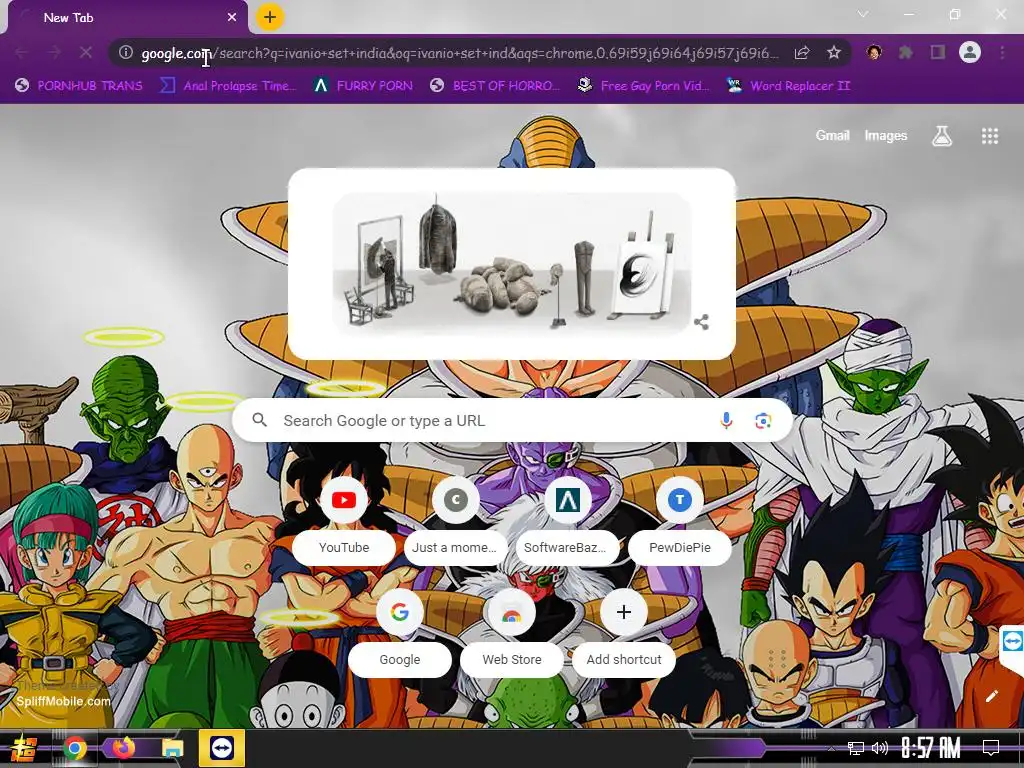The width and height of the screenshot is (1024, 768).
Task: Launch Firefox from the taskbar
Action: pyautogui.click(x=123, y=748)
